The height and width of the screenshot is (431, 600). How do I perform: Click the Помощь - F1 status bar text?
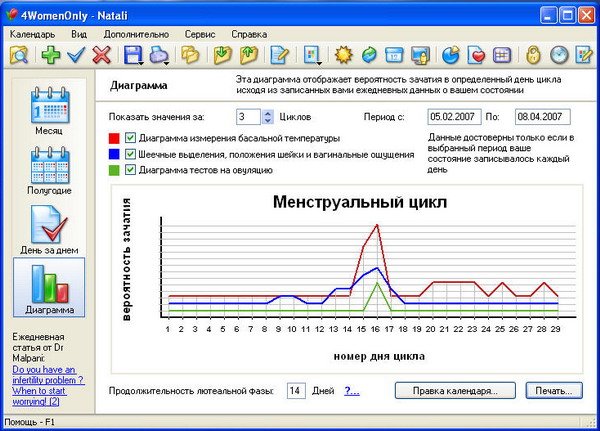coord(29,422)
